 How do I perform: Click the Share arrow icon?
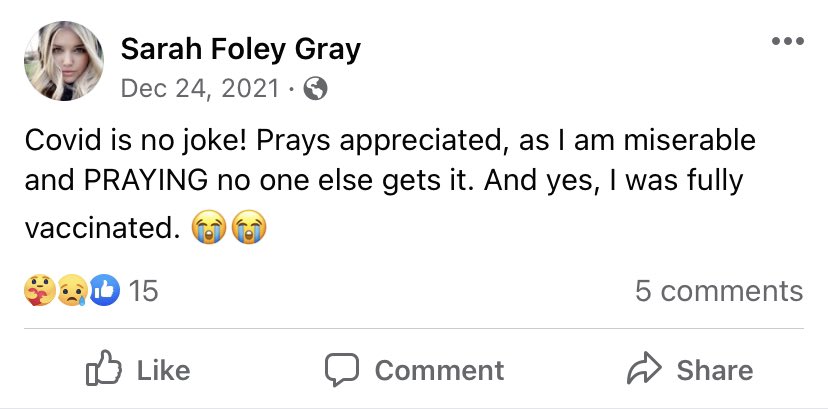coord(644,370)
